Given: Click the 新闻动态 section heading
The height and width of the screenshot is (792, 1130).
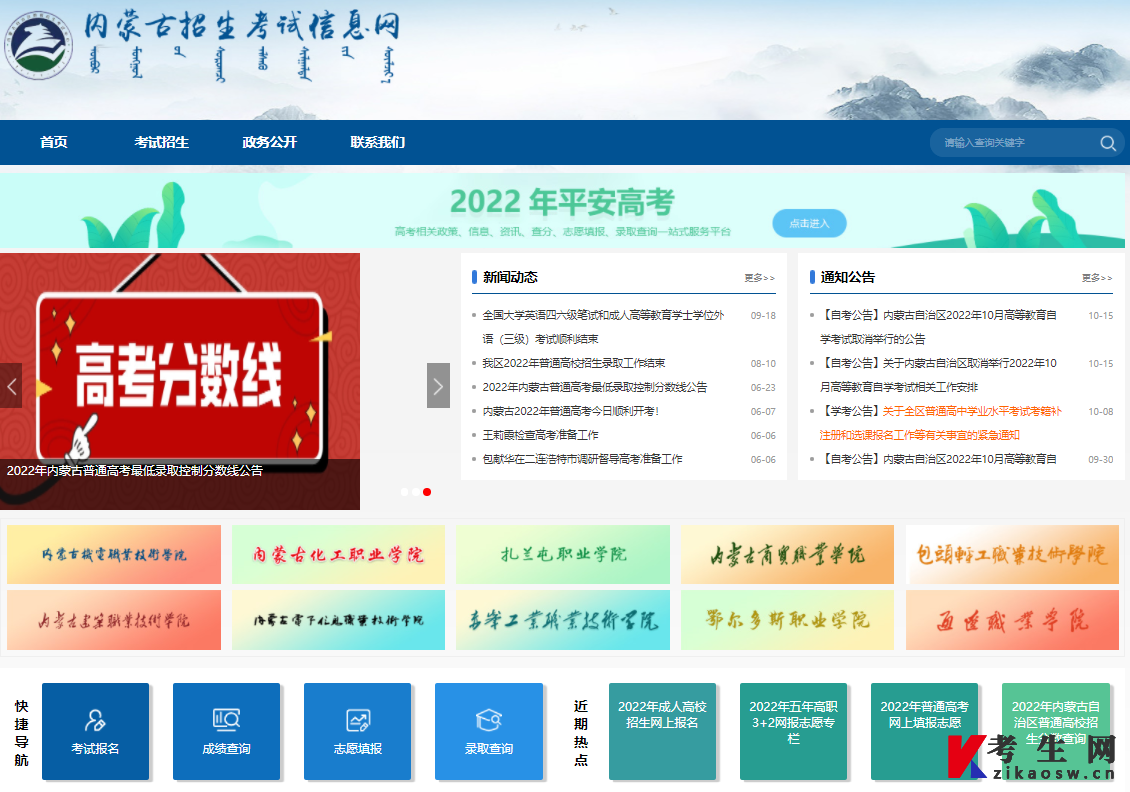Looking at the screenshot, I should [510, 277].
